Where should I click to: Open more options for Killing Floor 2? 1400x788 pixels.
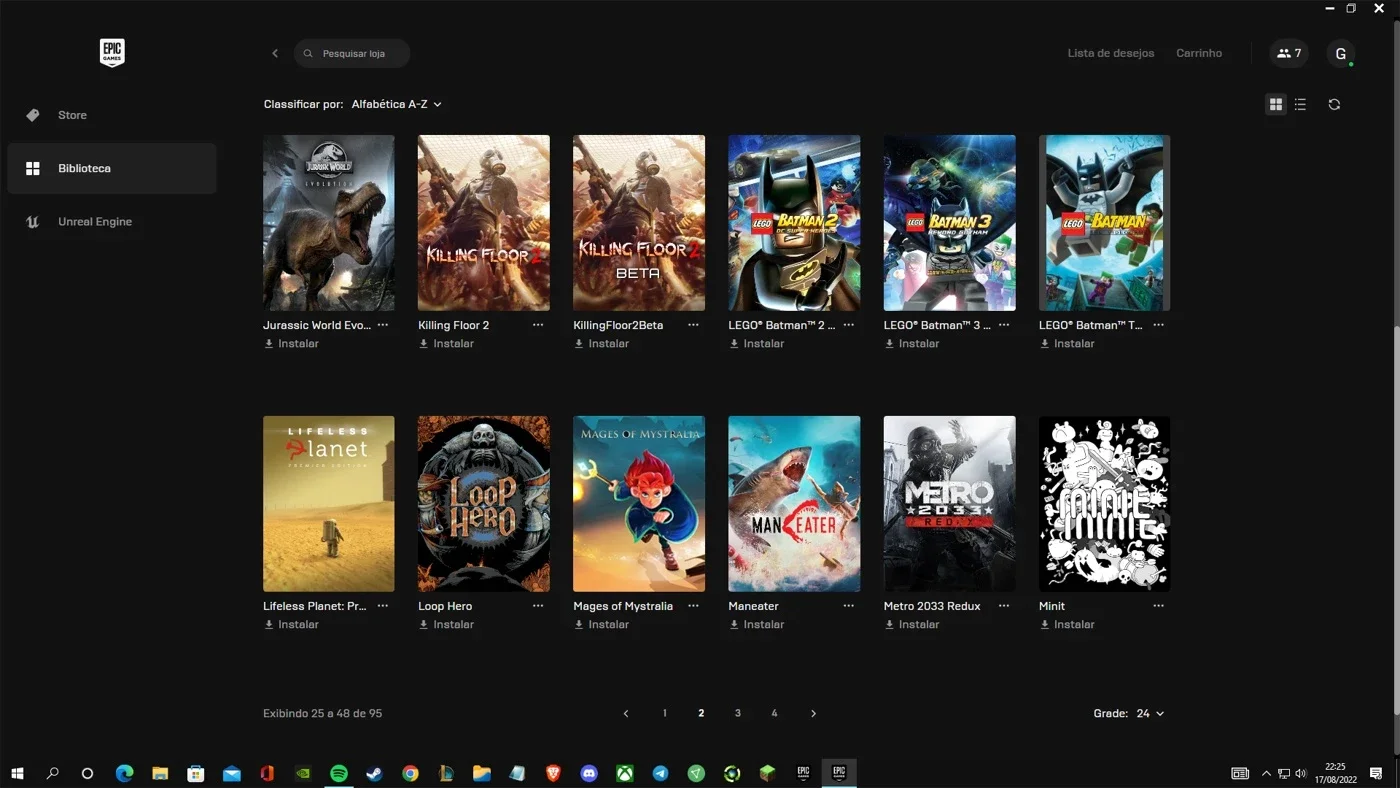click(x=538, y=325)
